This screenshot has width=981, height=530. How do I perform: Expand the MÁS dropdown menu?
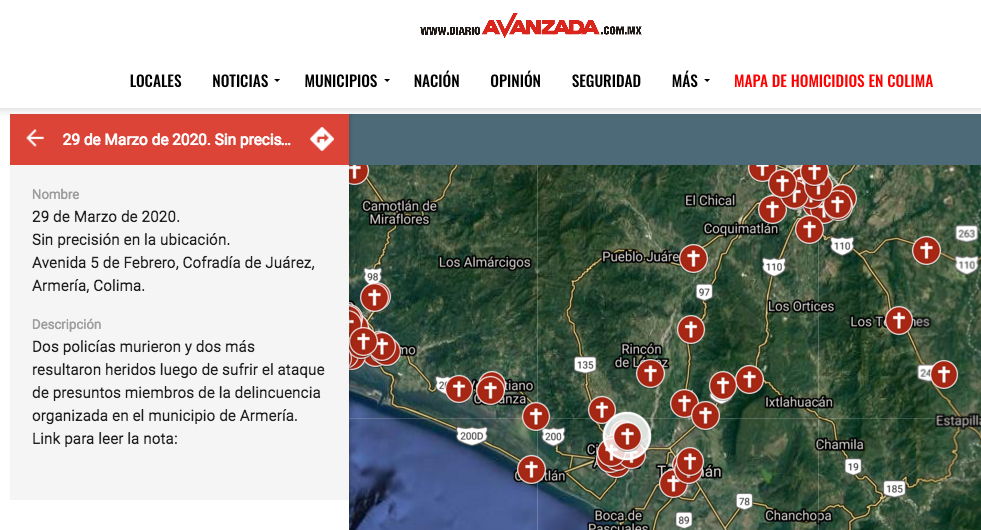click(690, 81)
